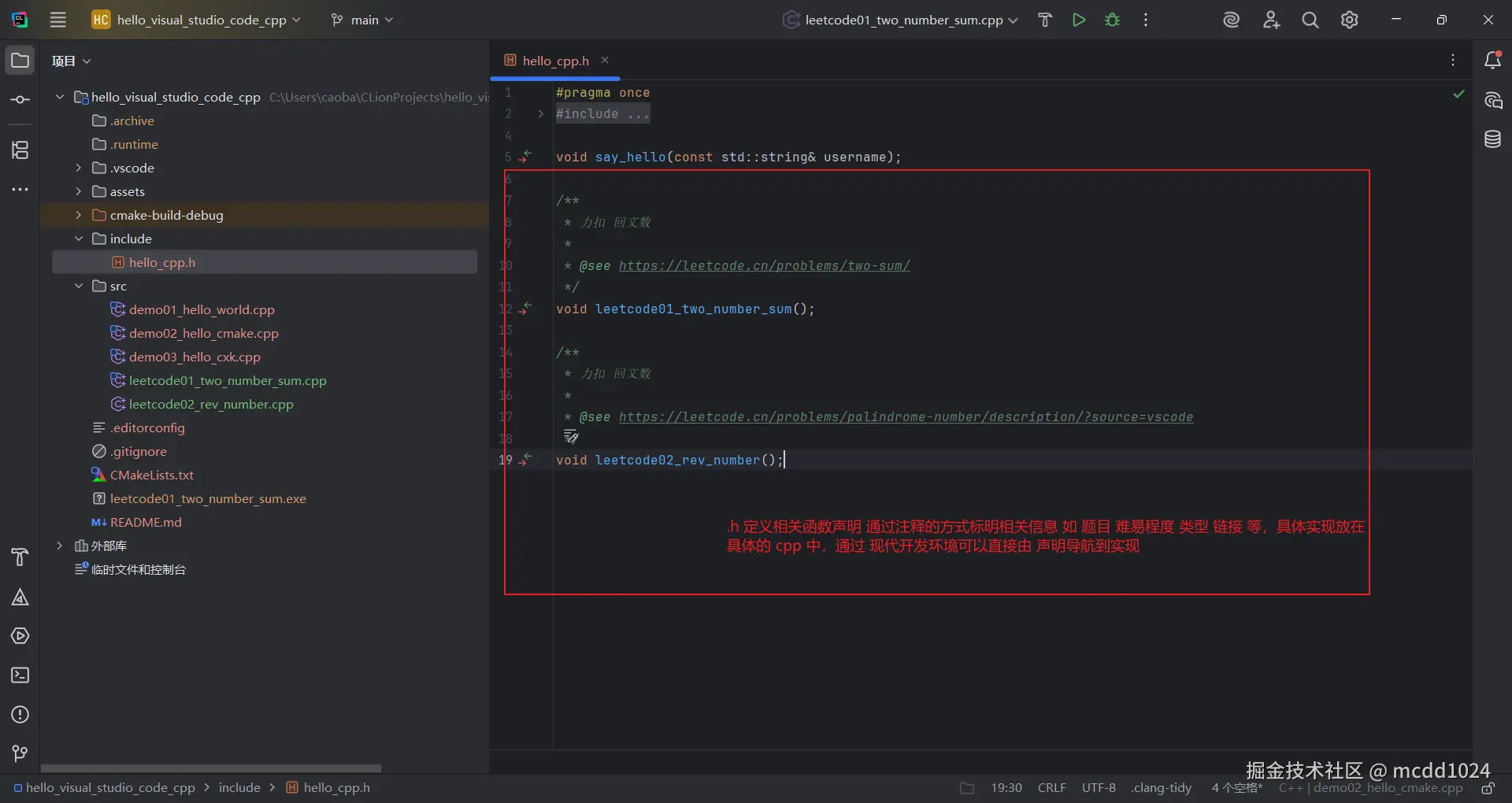Open the two-sum leetcode link in comment
1512x803 pixels.
[x=764, y=266]
